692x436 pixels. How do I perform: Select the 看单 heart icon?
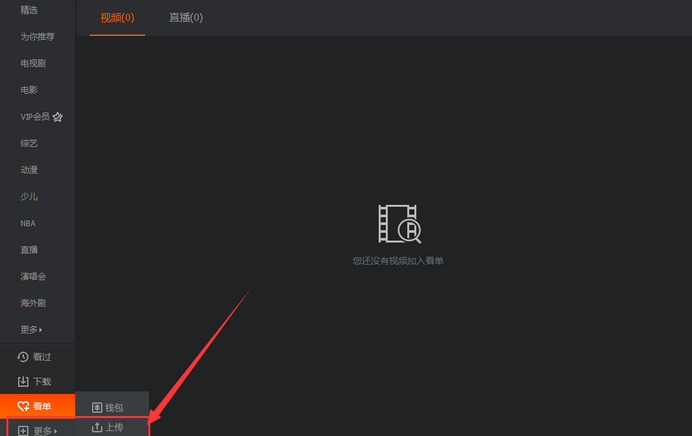tap(23, 406)
